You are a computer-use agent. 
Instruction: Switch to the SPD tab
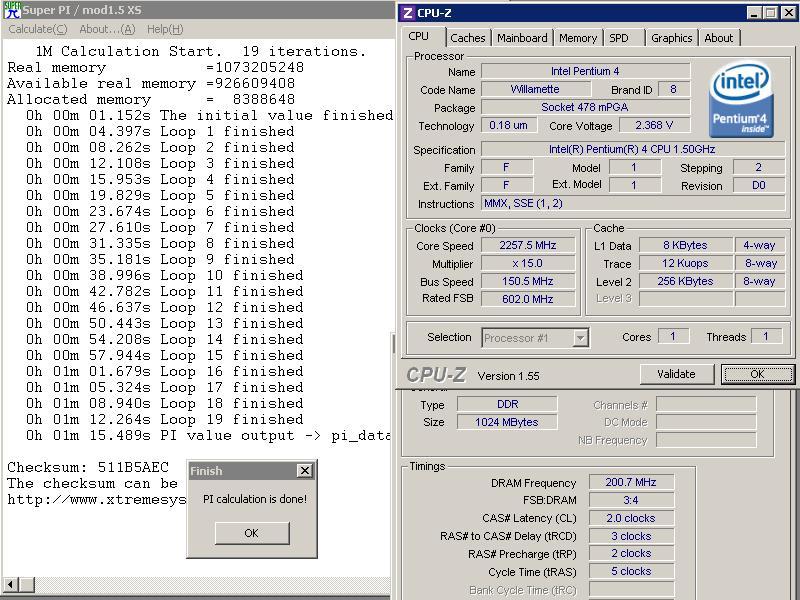click(619, 38)
